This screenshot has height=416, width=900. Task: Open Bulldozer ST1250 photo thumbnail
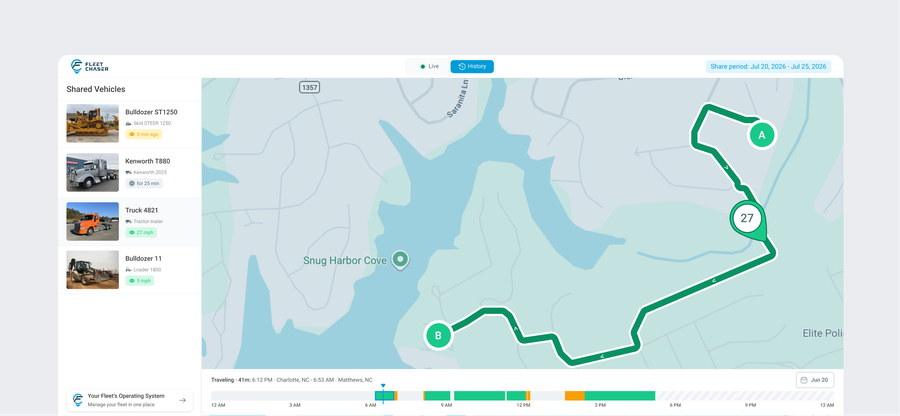(92, 123)
